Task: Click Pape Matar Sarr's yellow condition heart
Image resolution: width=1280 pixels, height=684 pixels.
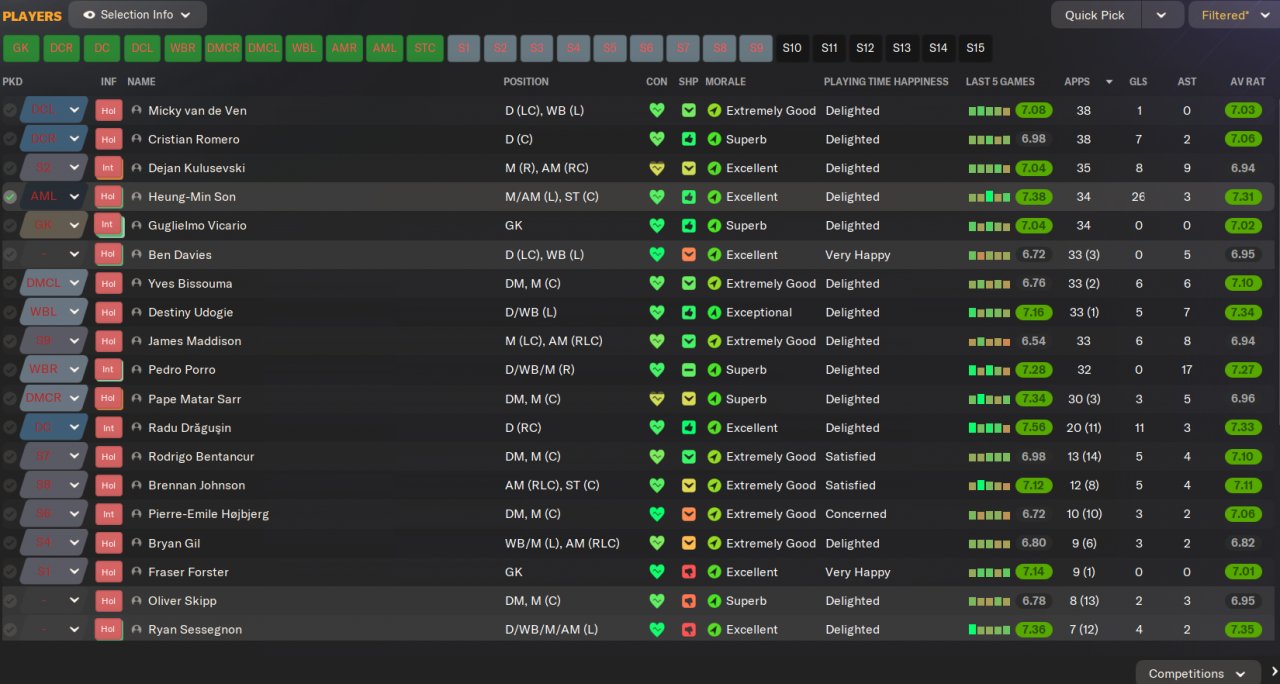Action: point(657,399)
